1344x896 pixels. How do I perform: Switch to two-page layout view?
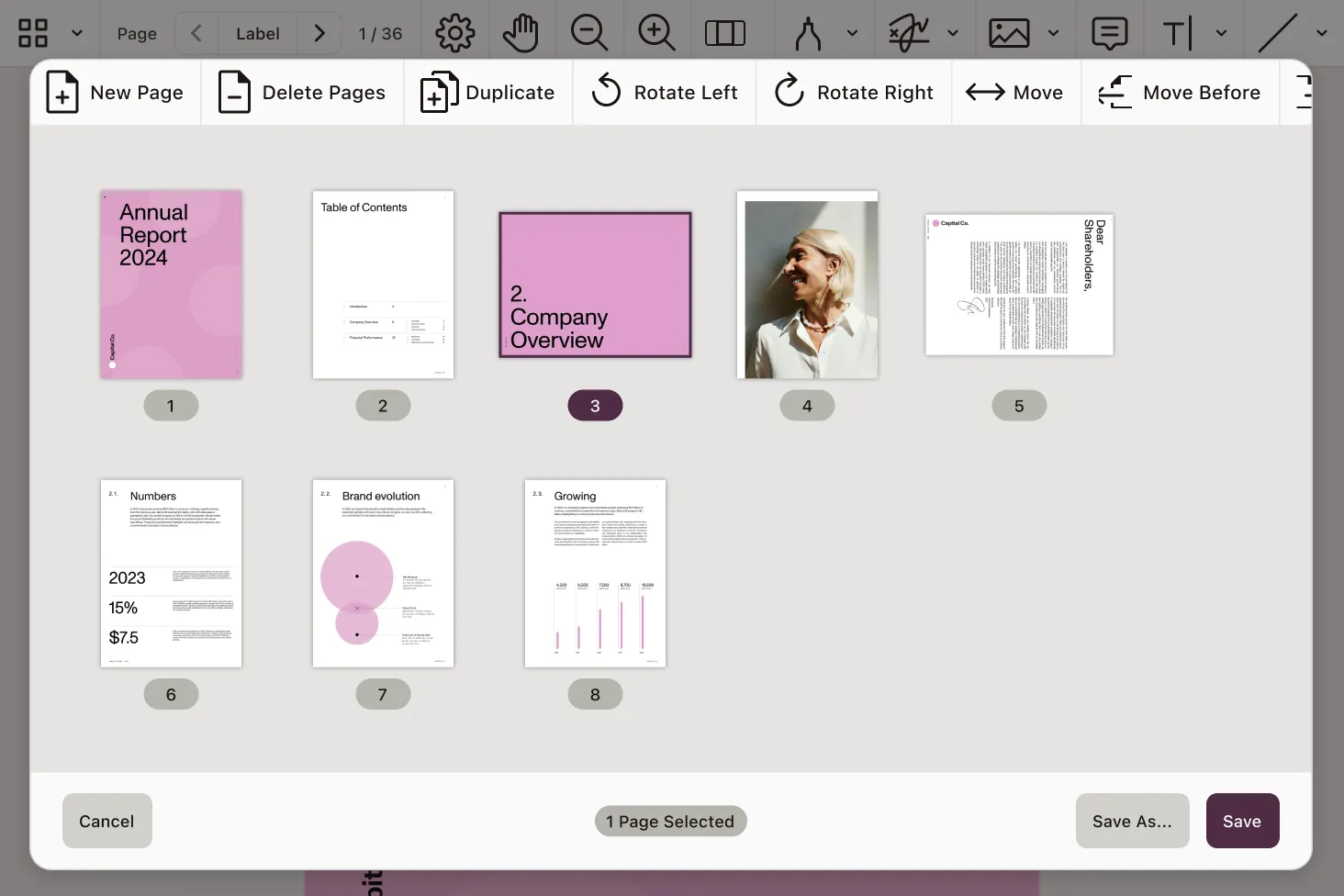point(725,32)
